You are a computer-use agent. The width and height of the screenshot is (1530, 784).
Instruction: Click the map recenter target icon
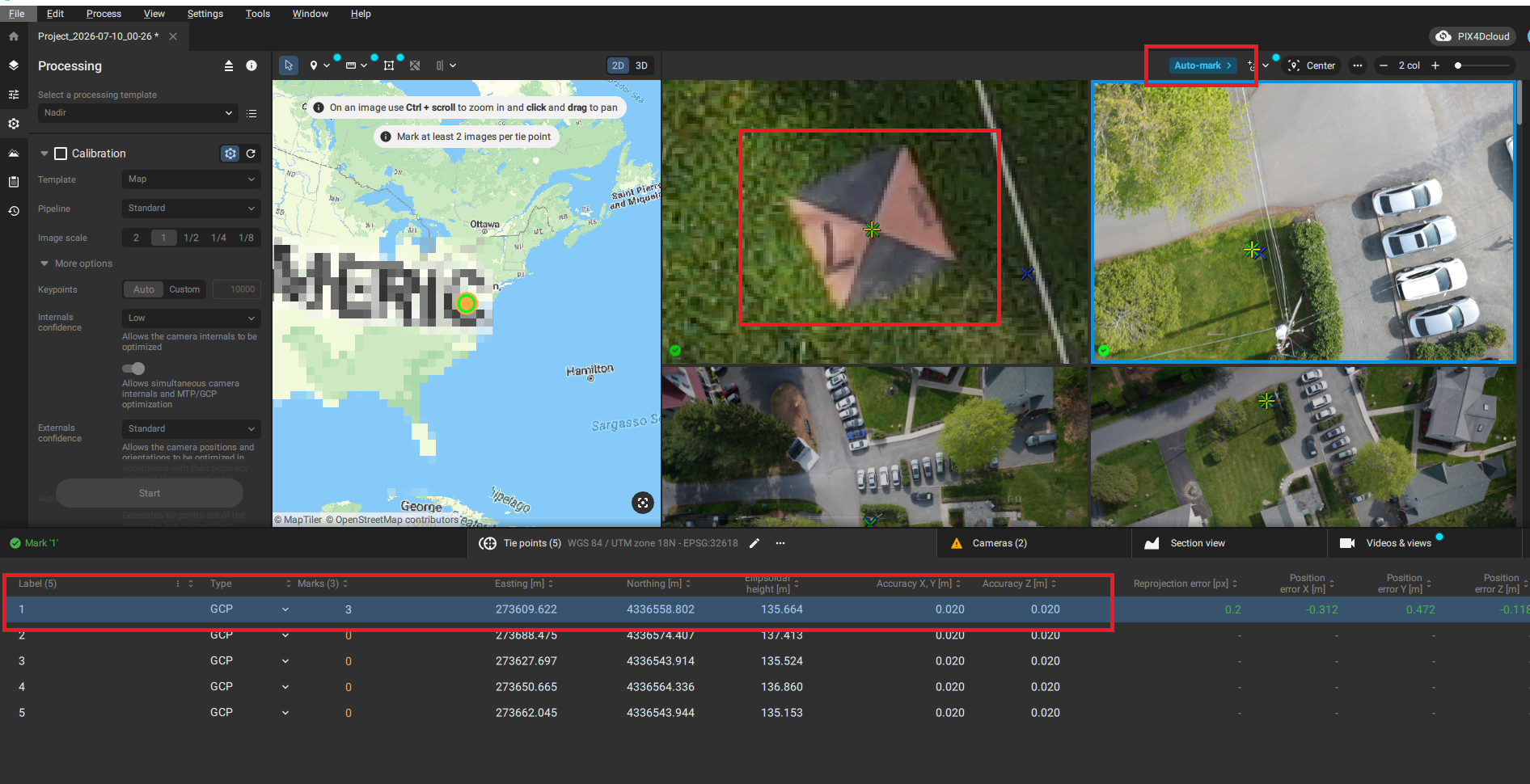(643, 503)
